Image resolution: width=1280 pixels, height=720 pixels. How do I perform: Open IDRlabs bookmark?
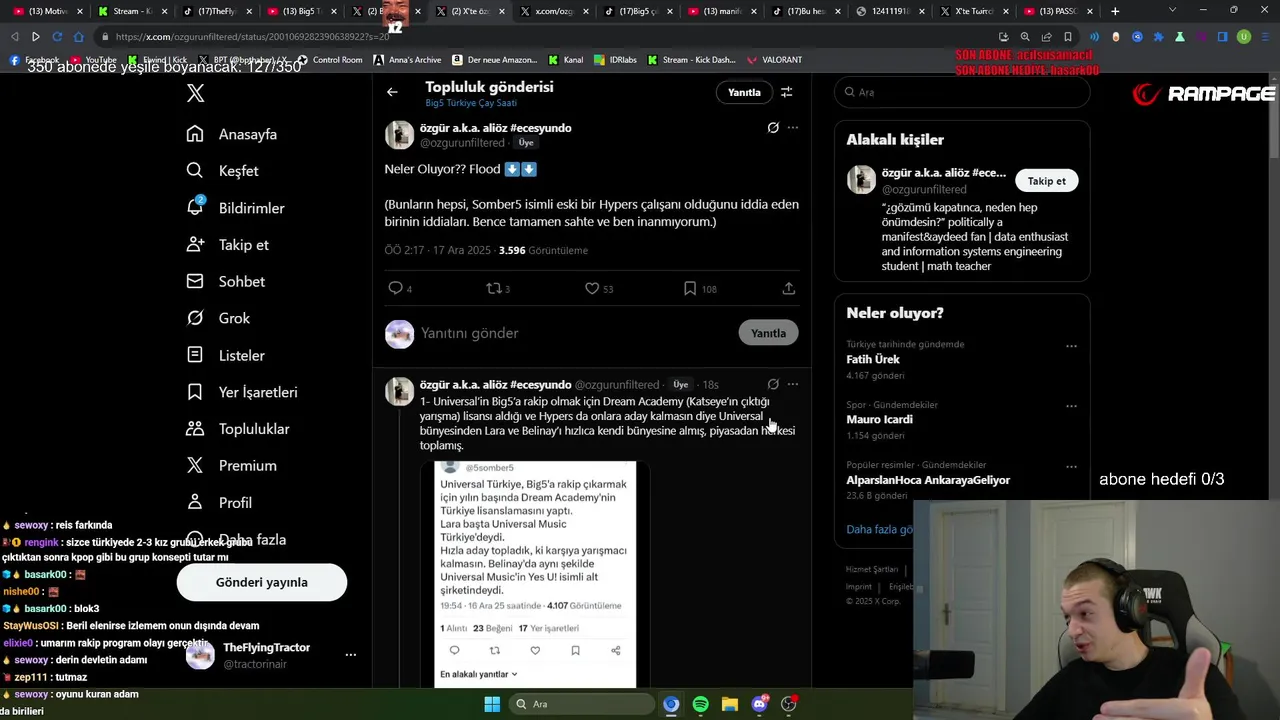click(615, 60)
